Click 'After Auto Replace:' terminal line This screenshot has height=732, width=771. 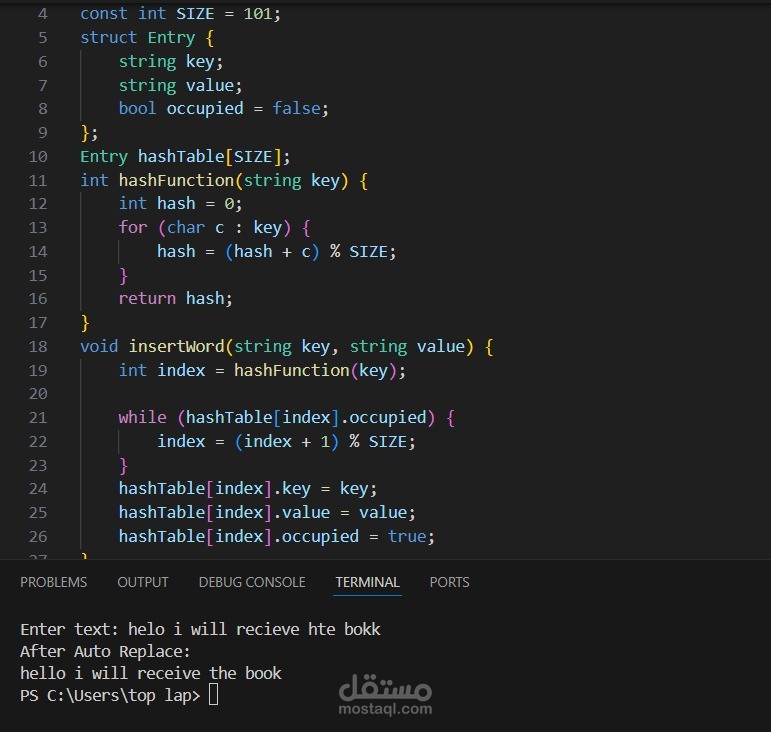click(105, 652)
